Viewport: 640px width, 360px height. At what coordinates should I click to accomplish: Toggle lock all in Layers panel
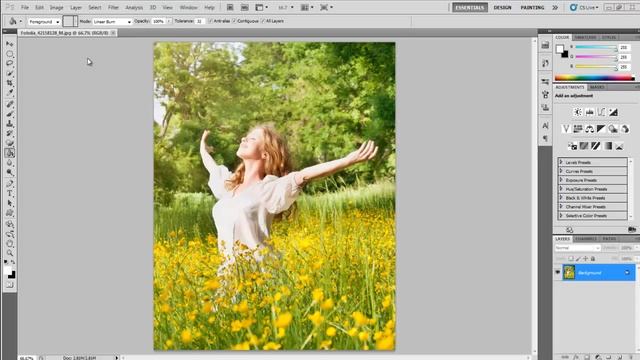pyautogui.click(x=593, y=259)
